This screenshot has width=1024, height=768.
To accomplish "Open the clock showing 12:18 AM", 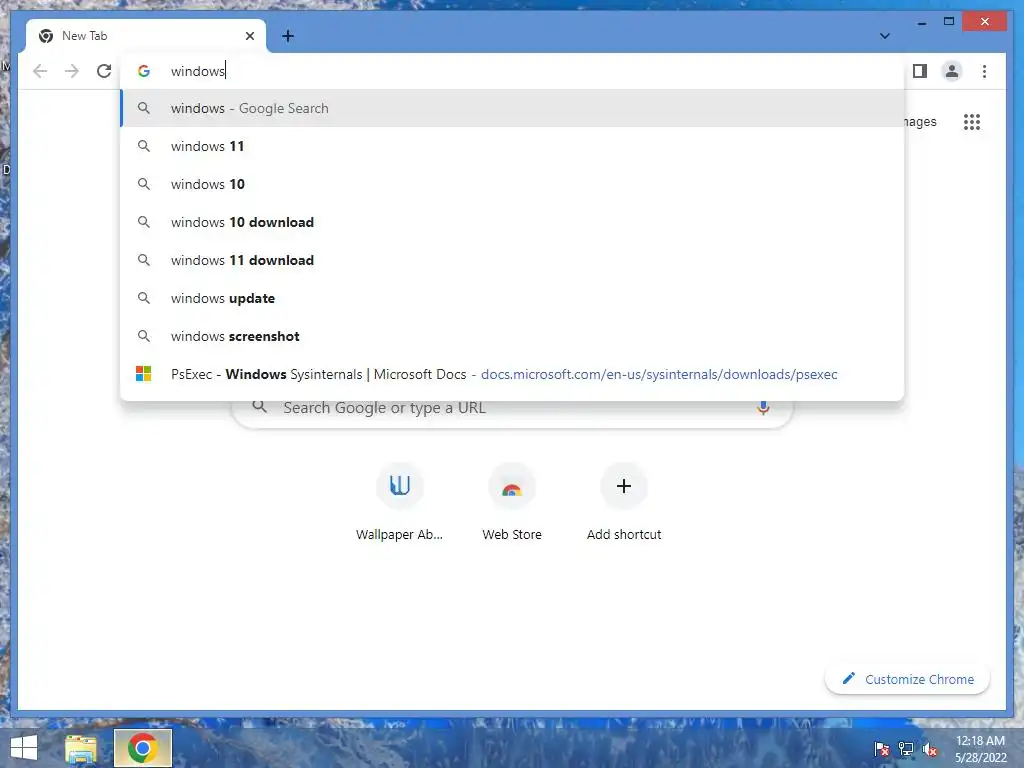I will 980,749.
